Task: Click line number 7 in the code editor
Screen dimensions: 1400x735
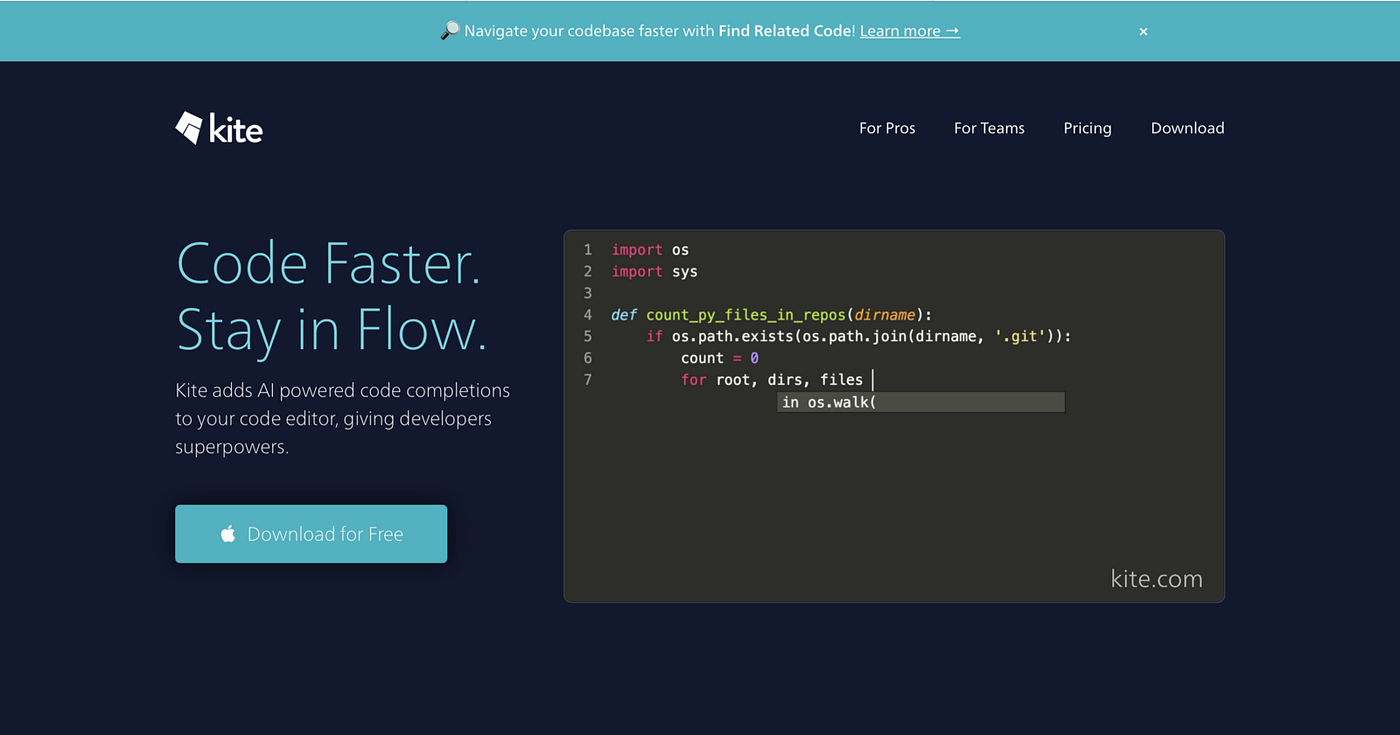Action: coord(587,379)
